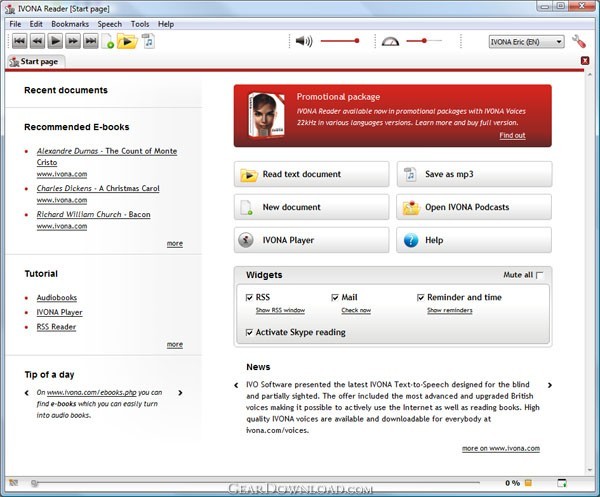Go to next news item
The image size is (600, 497).
click(x=550, y=385)
